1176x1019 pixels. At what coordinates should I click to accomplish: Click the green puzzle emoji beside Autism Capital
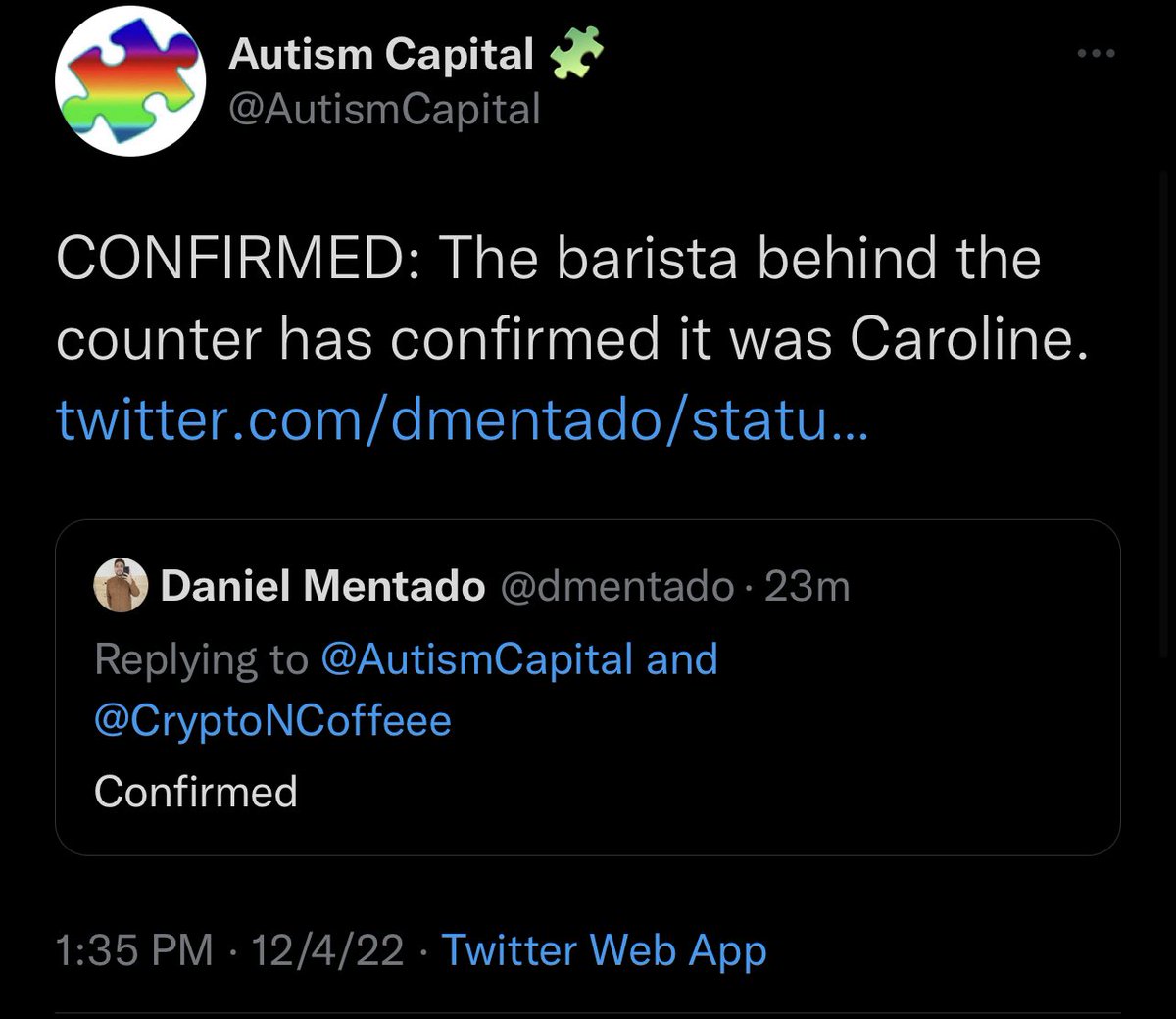click(578, 55)
